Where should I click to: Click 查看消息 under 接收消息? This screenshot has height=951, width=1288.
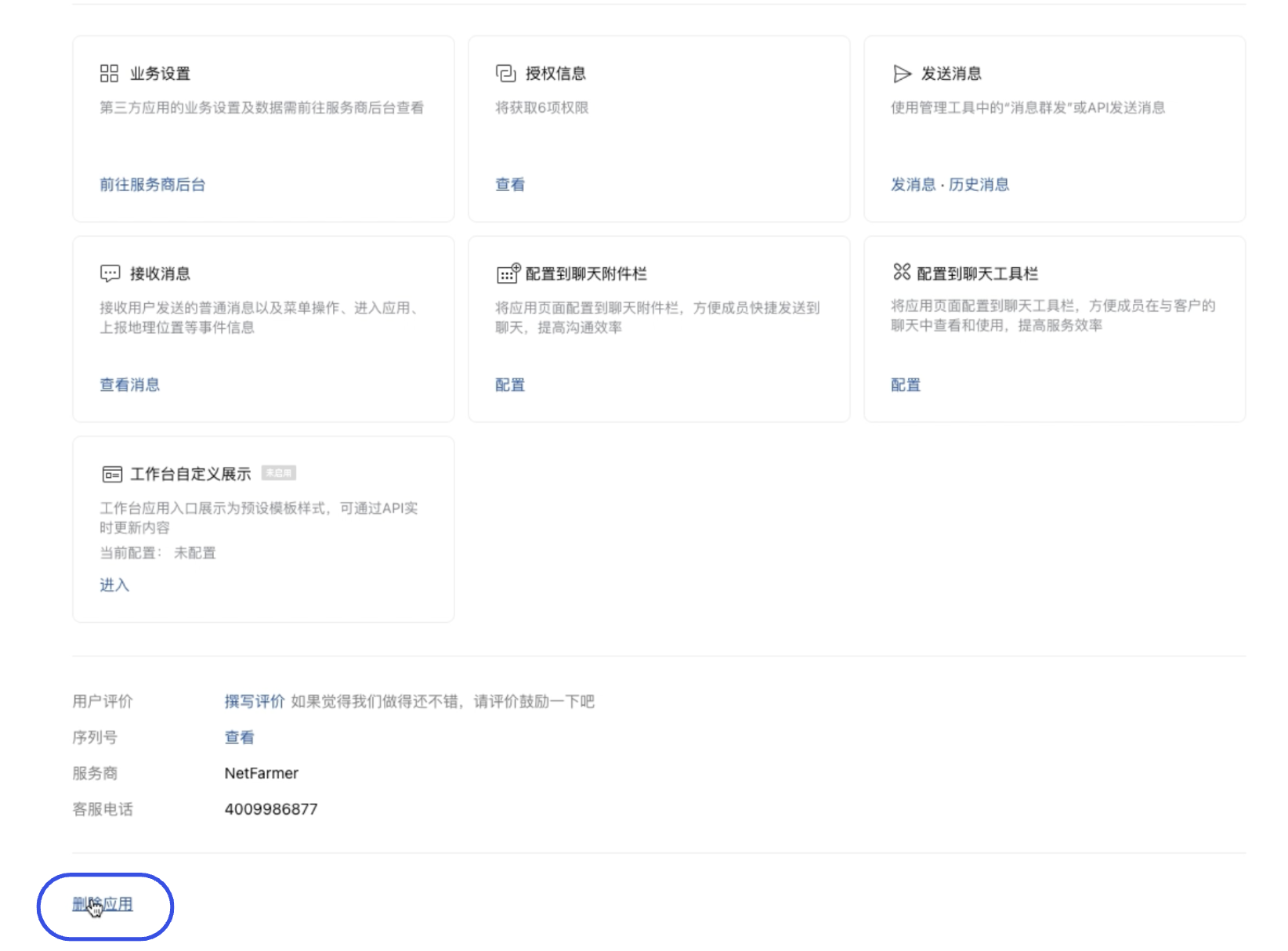click(129, 384)
